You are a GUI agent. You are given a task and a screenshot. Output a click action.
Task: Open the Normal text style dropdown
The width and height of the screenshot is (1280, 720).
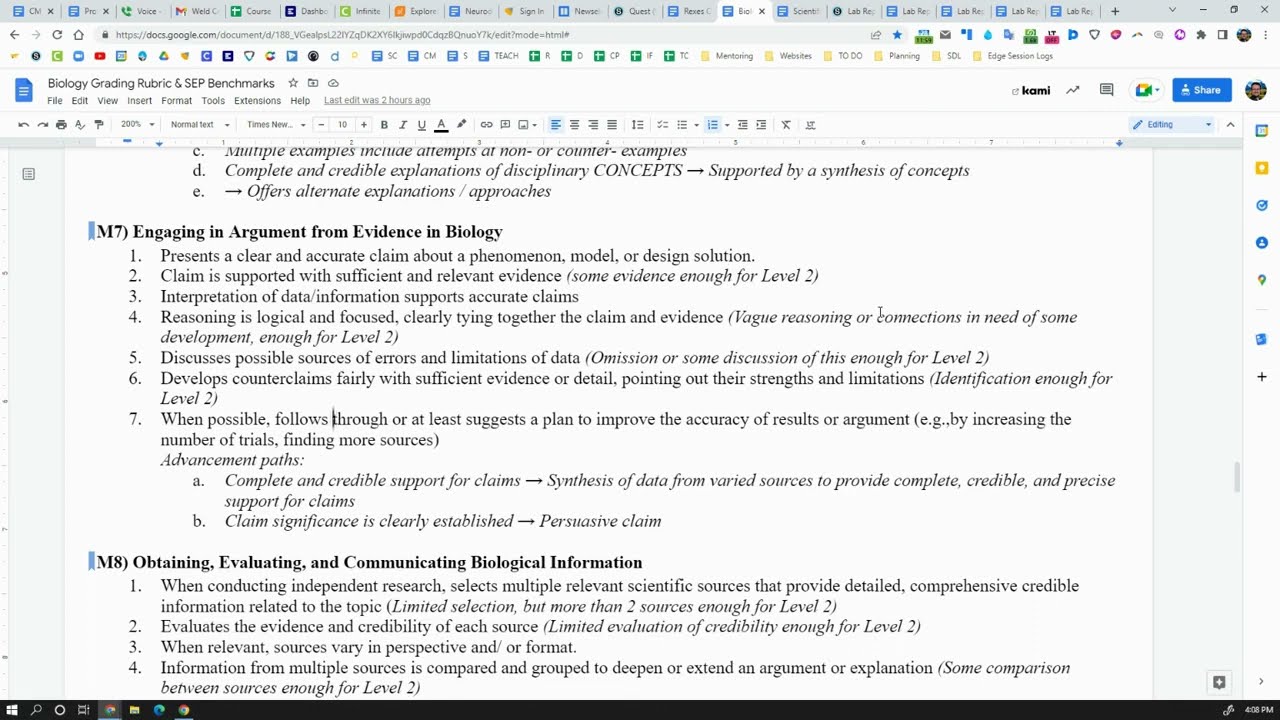(200, 125)
